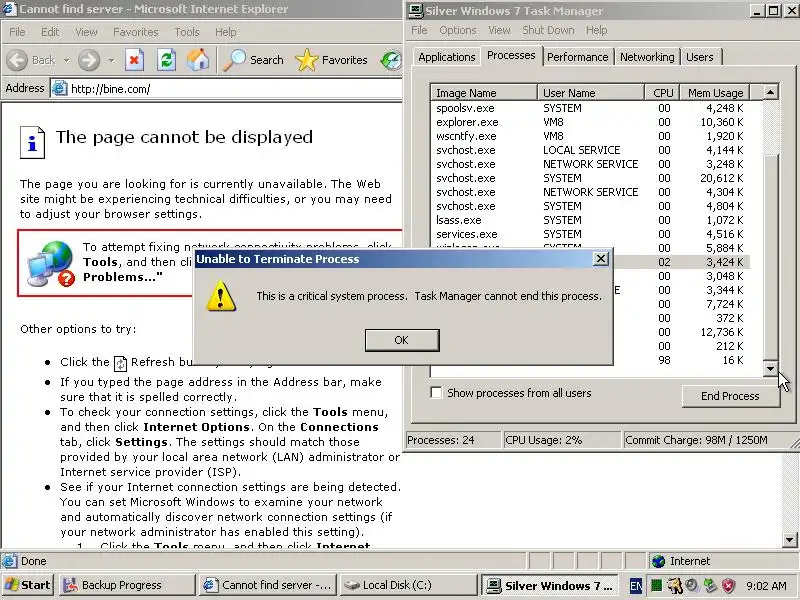Click the inline Refresh icon in the options list
800x600 pixels.
(120, 363)
